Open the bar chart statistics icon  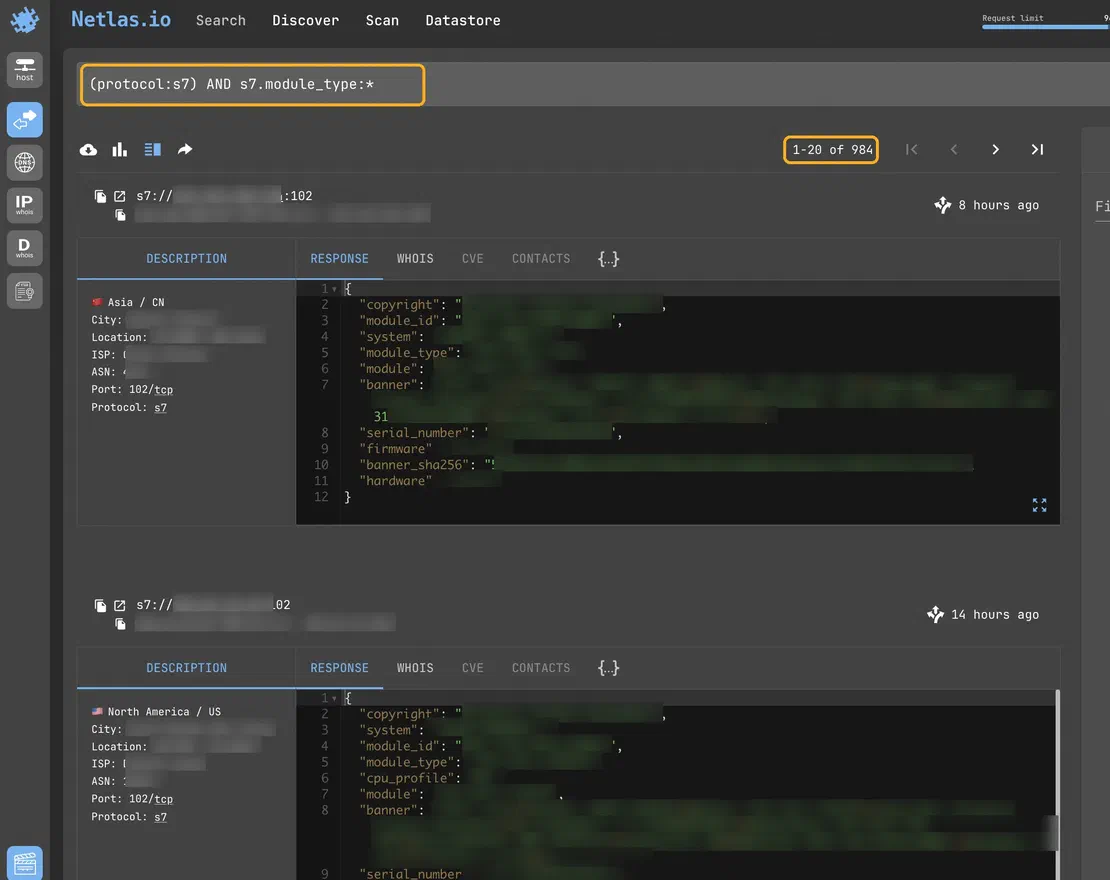point(120,149)
